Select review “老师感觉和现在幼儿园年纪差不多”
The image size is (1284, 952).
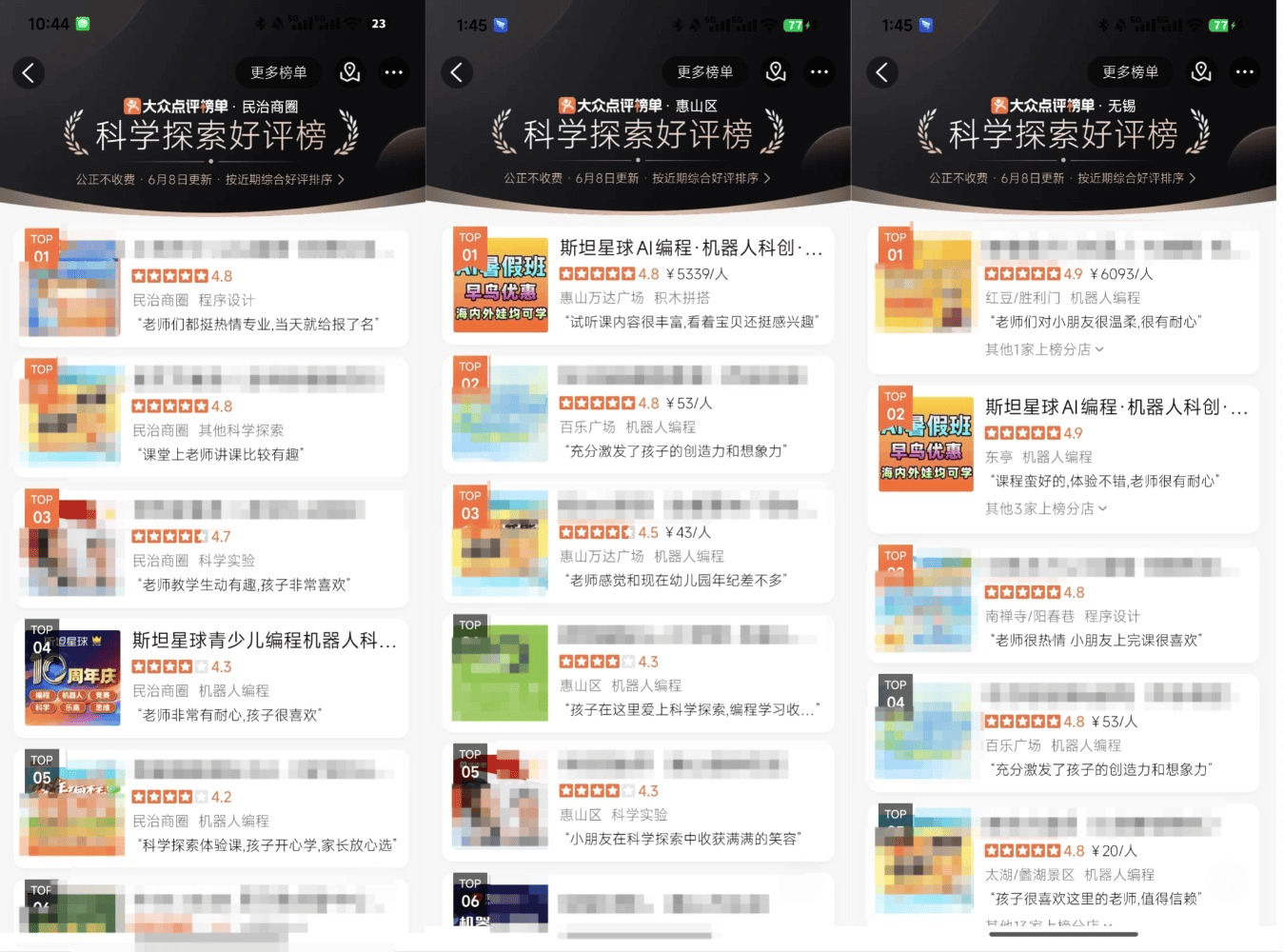[677, 581]
